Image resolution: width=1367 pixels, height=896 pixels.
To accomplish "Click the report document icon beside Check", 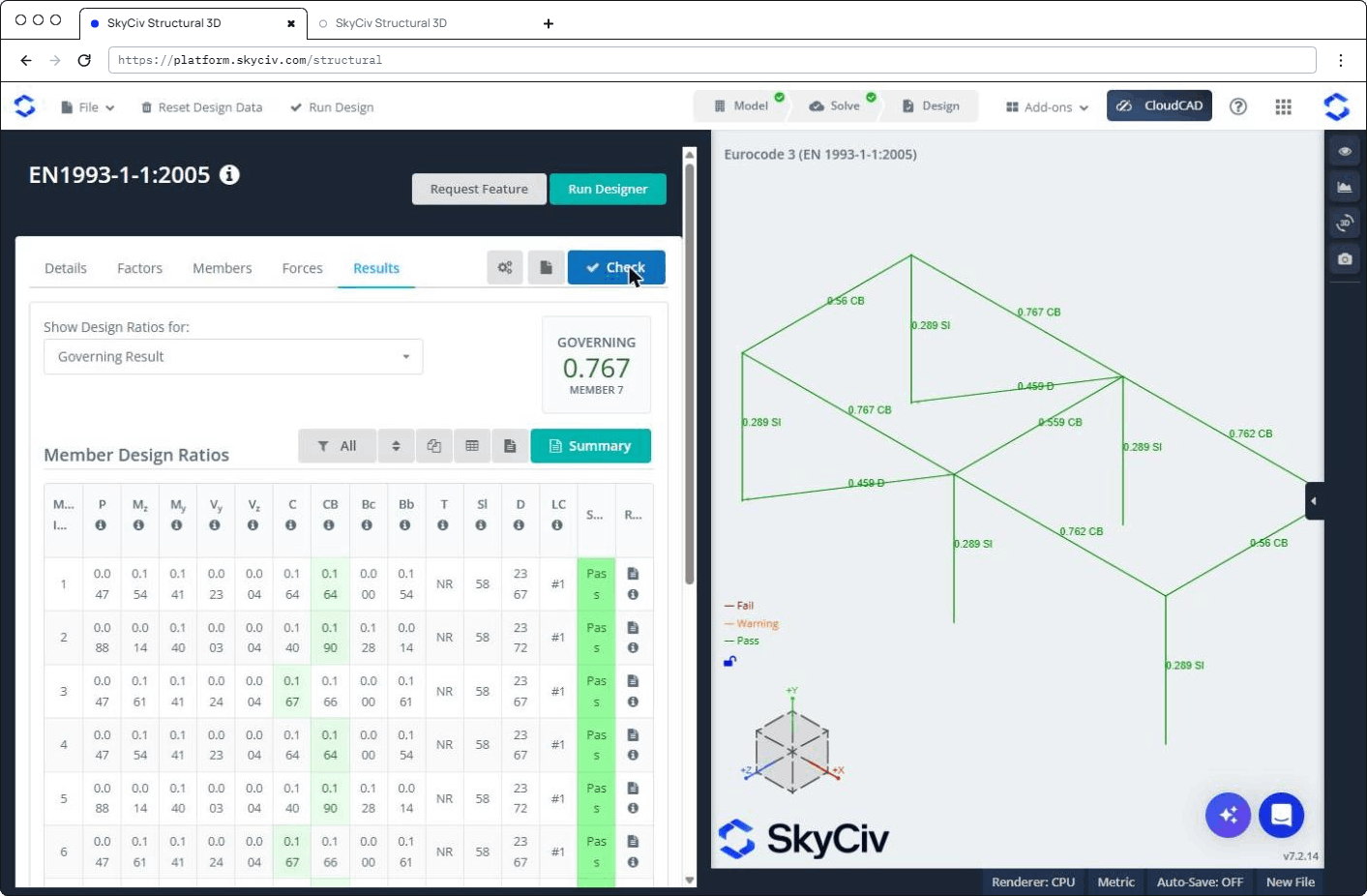I will point(546,267).
